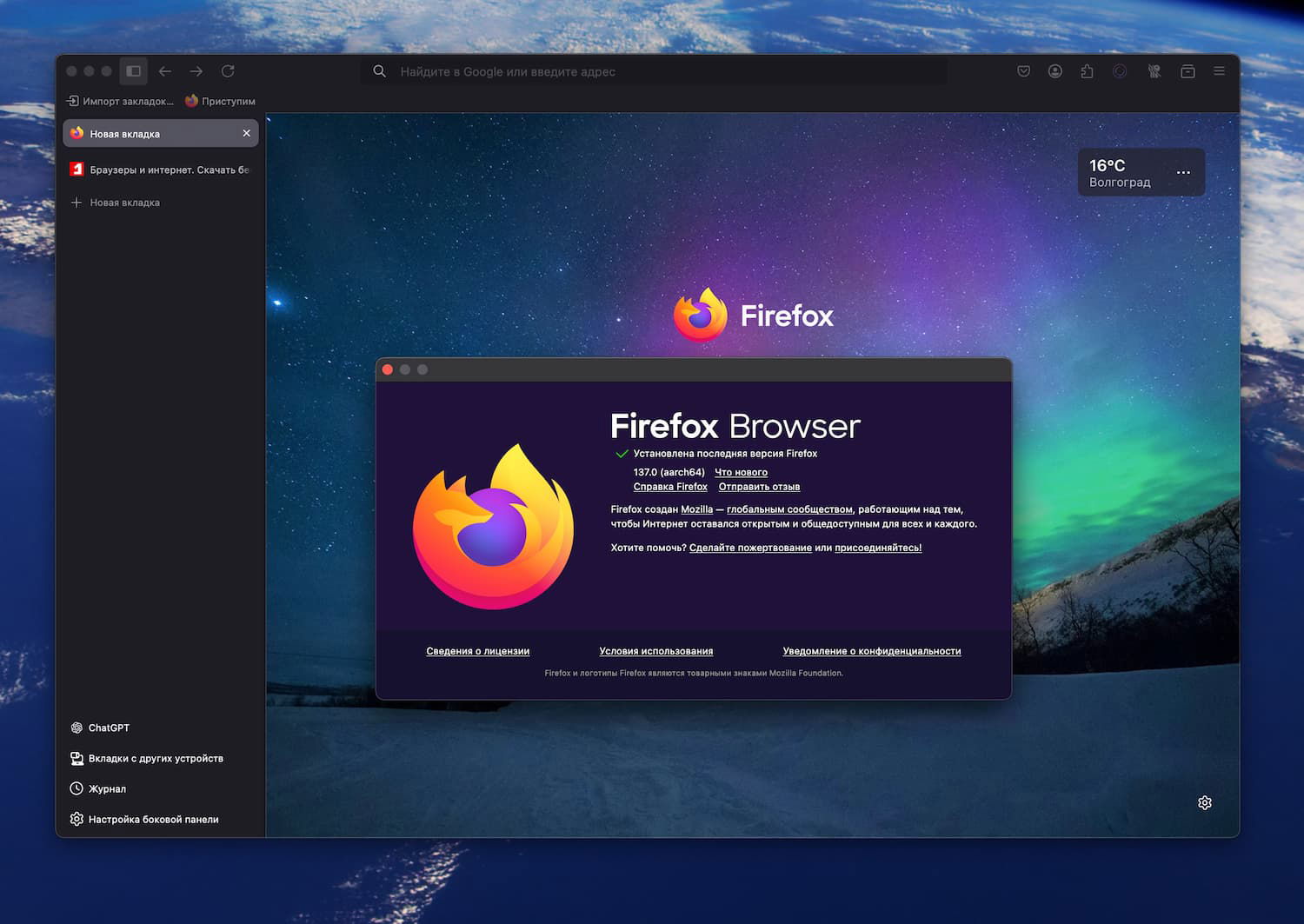Reload the current page
Image resolution: width=1304 pixels, height=924 pixels.
click(x=228, y=71)
